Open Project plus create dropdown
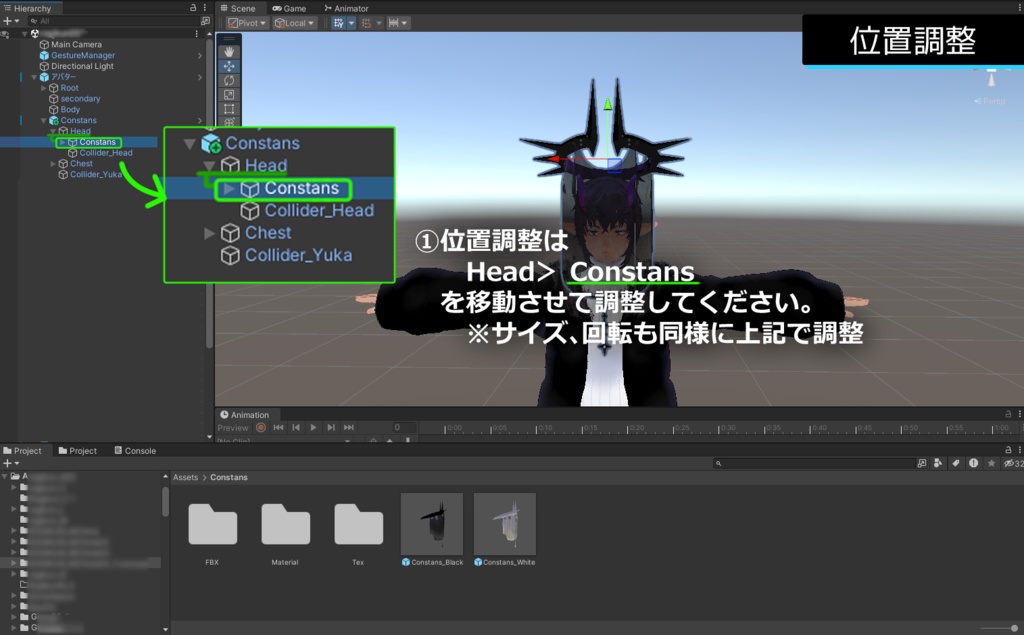Viewport: 1024px width, 635px height. [x=11, y=463]
